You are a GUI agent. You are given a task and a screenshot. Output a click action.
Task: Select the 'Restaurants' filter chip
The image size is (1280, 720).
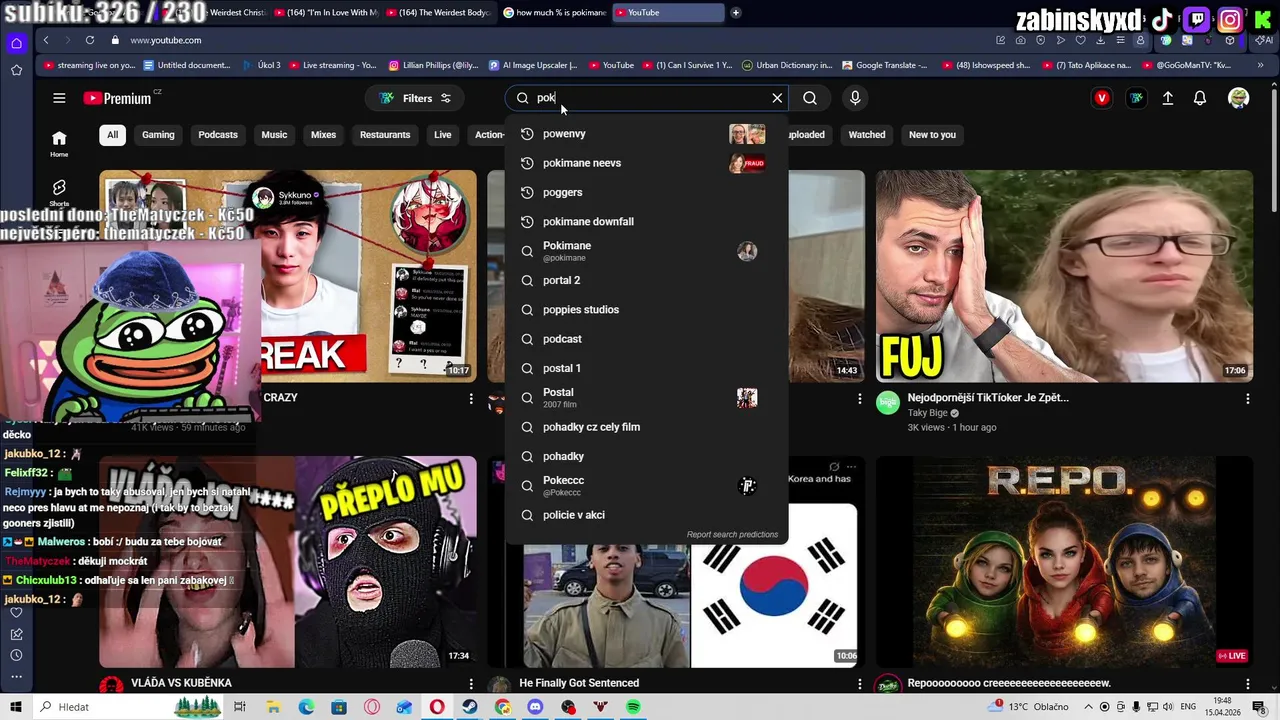click(385, 135)
